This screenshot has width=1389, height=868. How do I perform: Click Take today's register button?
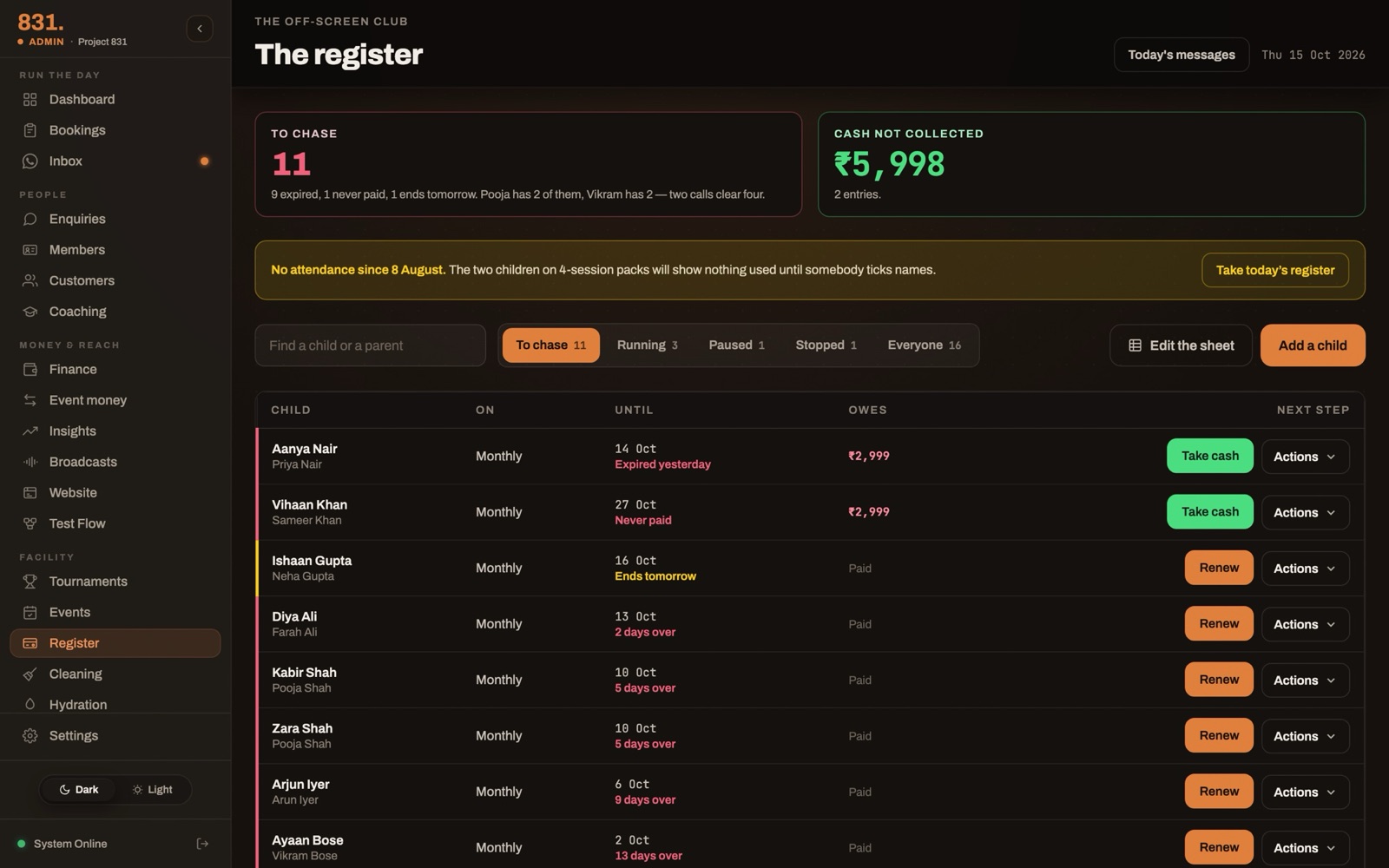tap(1275, 270)
